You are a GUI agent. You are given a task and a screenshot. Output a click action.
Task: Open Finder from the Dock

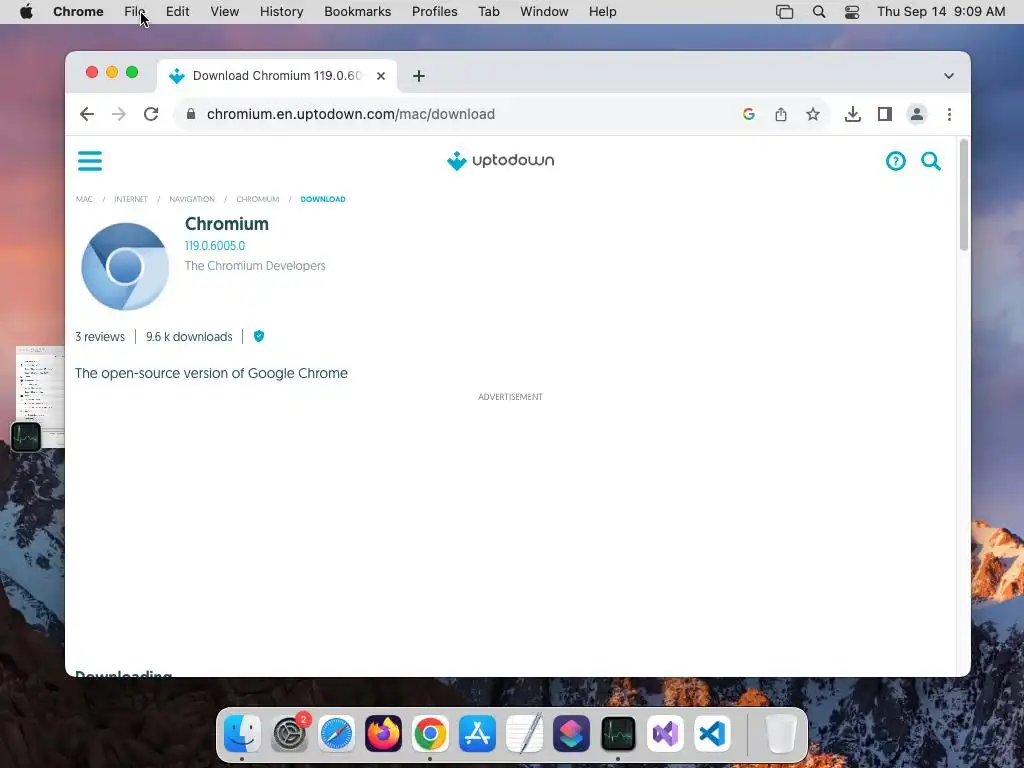click(242, 733)
